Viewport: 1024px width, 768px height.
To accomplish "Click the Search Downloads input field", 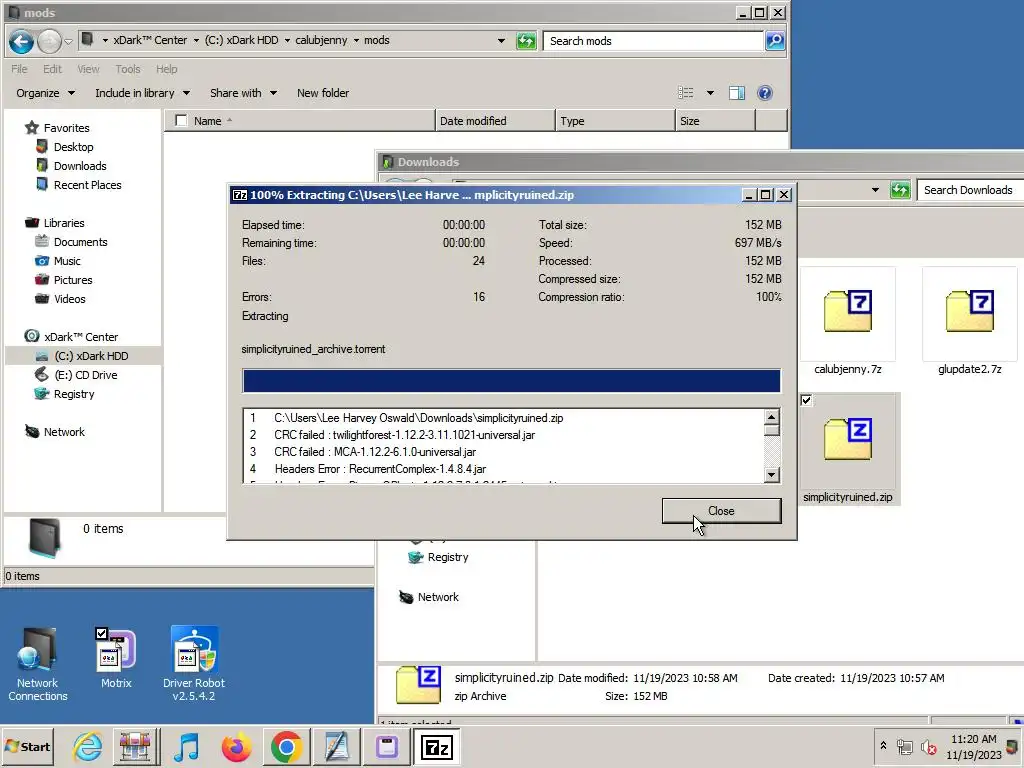I will tap(970, 190).
